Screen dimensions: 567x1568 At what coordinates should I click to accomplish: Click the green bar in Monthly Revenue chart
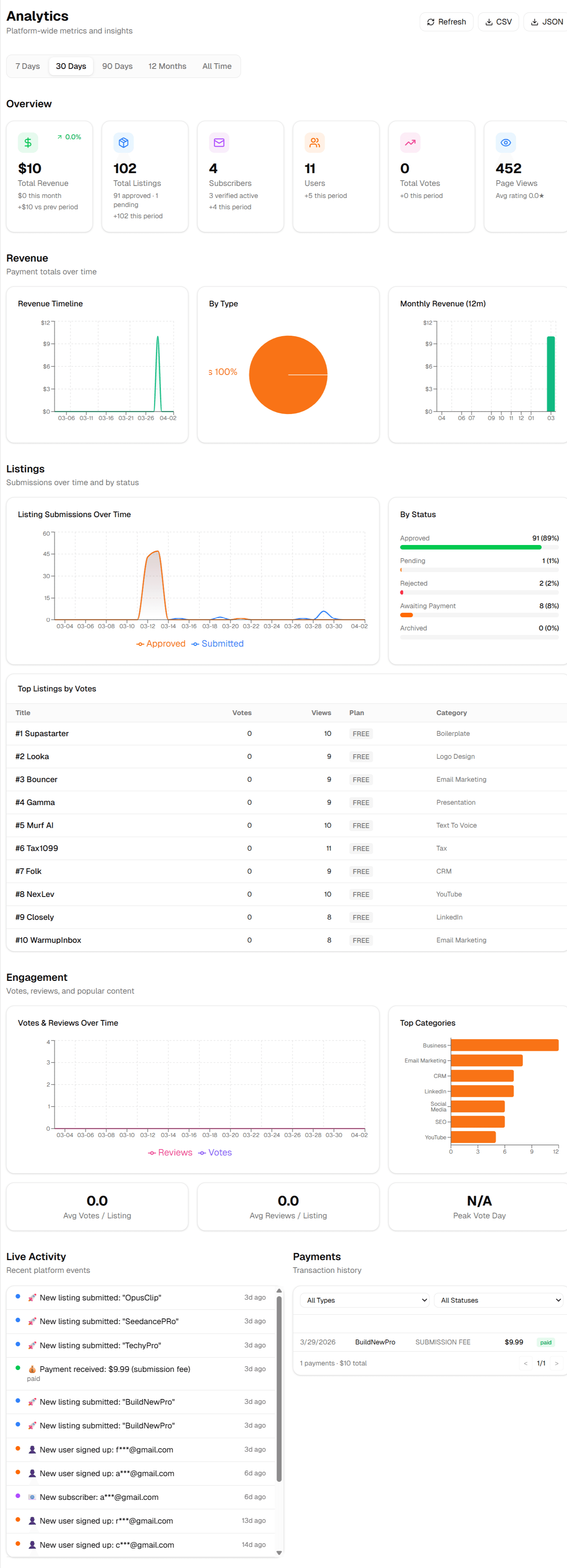coord(550,374)
